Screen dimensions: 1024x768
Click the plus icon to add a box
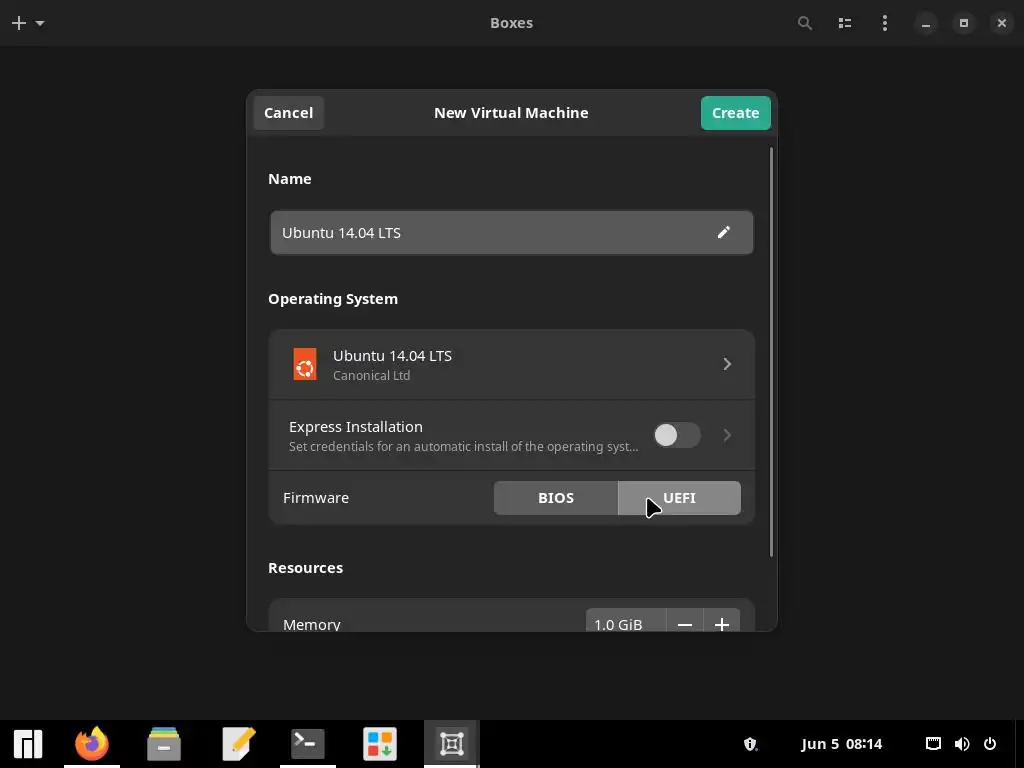click(x=19, y=24)
